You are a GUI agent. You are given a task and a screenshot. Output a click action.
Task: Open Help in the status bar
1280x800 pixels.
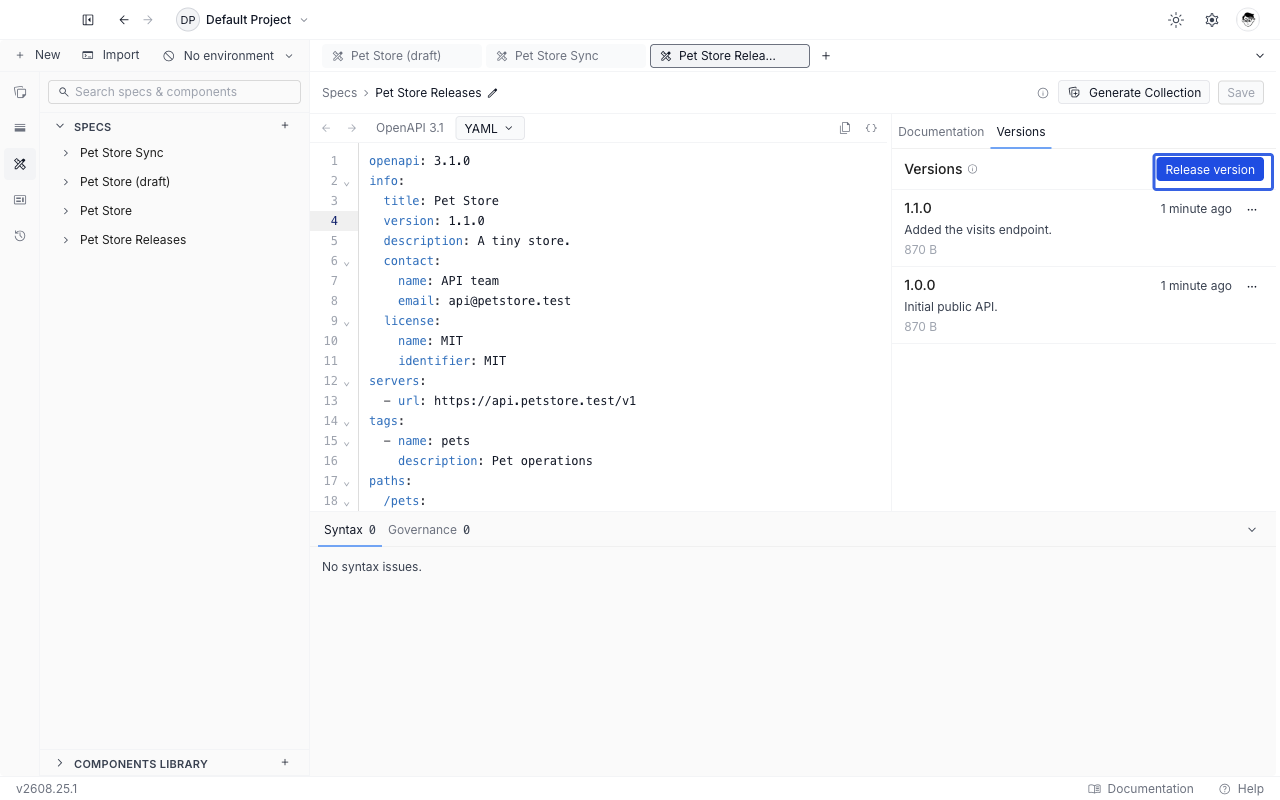(x=1242, y=789)
